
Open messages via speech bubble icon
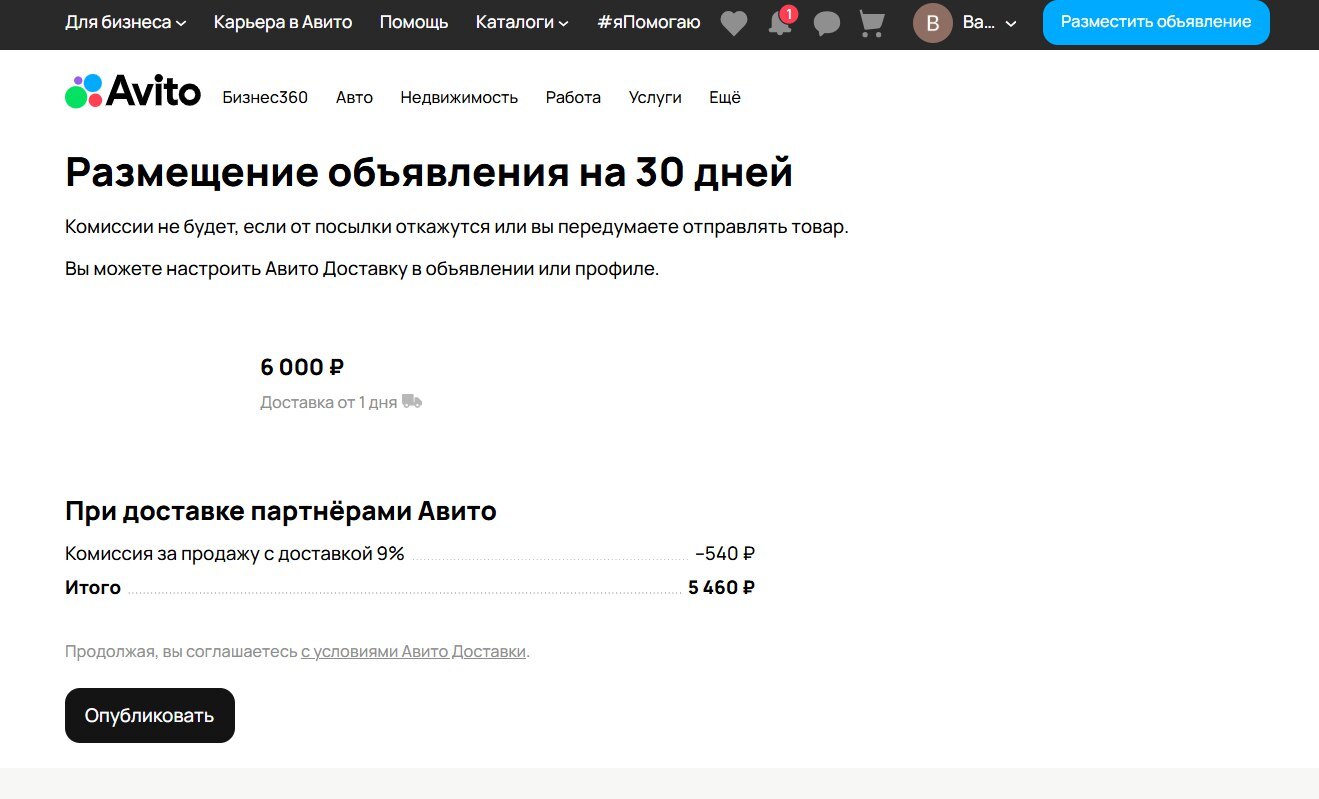click(827, 23)
